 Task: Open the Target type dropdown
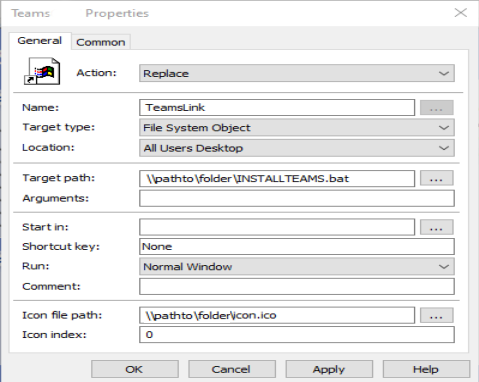(297, 128)
